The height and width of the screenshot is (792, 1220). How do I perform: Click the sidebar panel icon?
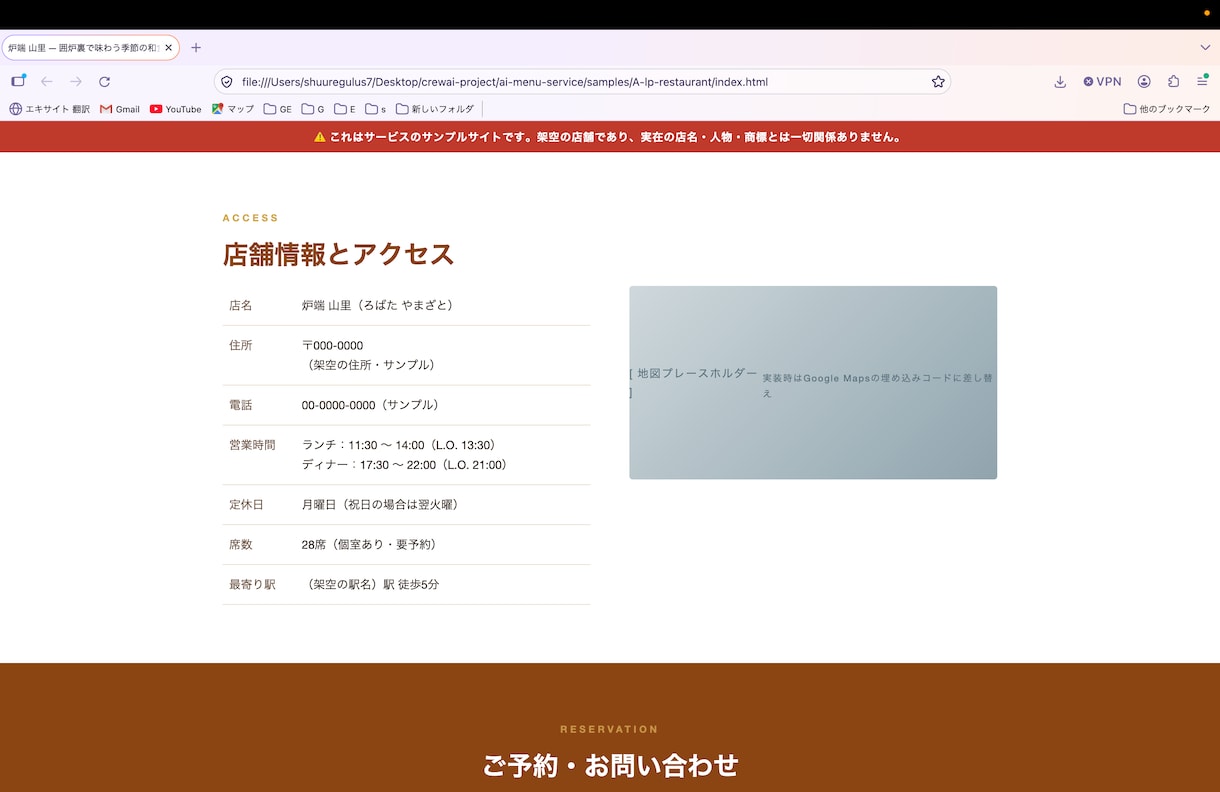click(18, 81)
